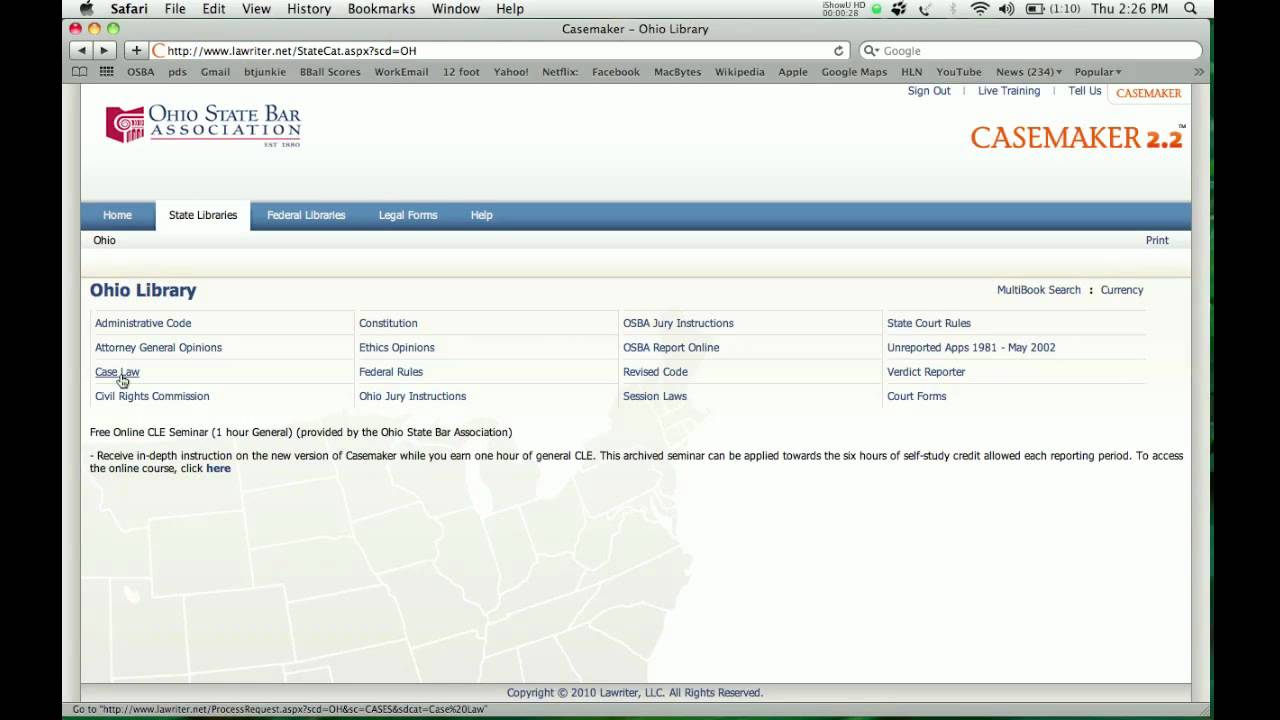1280x720 pixels.
Task: Open the Federal Rules link
Action: [x=391, y=372]
